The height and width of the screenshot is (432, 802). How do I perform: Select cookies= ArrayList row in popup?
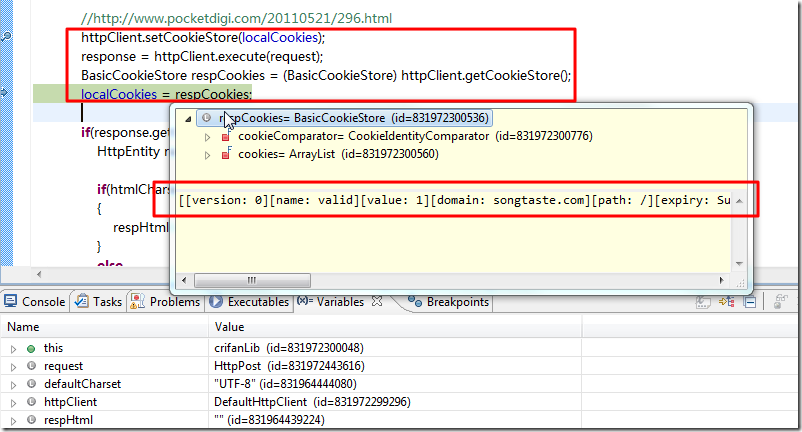pos(338,154)
